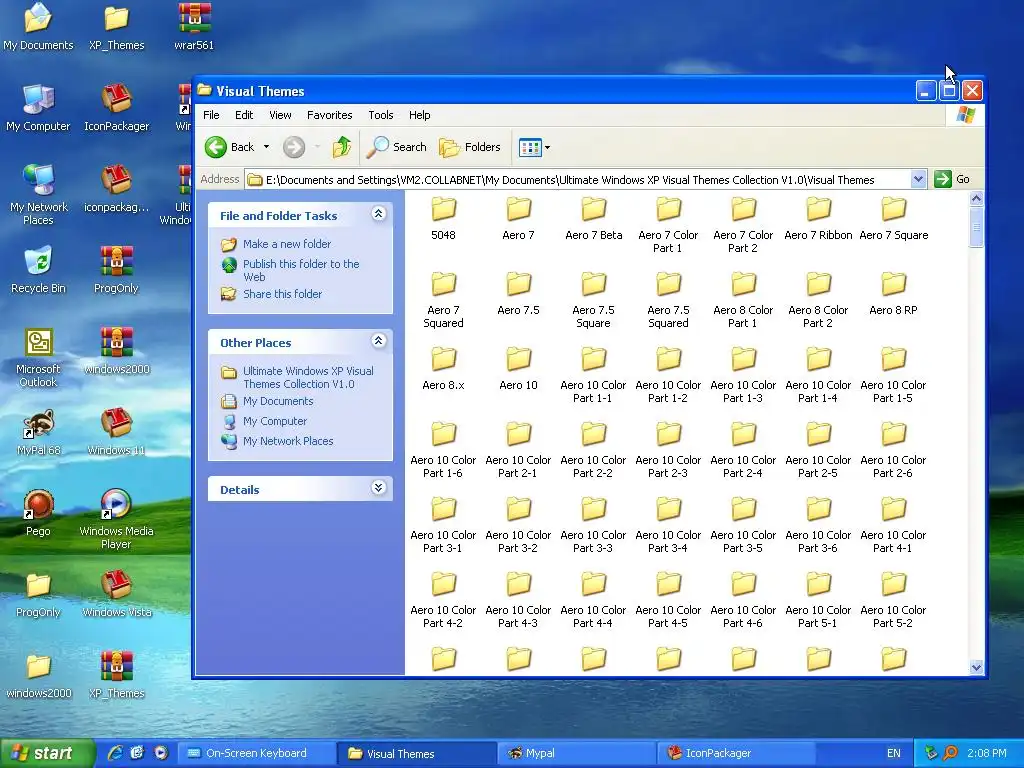Go to My Computer in Other Places
Viewport: 1024px width, 768px height.
(x=275, y=421)
